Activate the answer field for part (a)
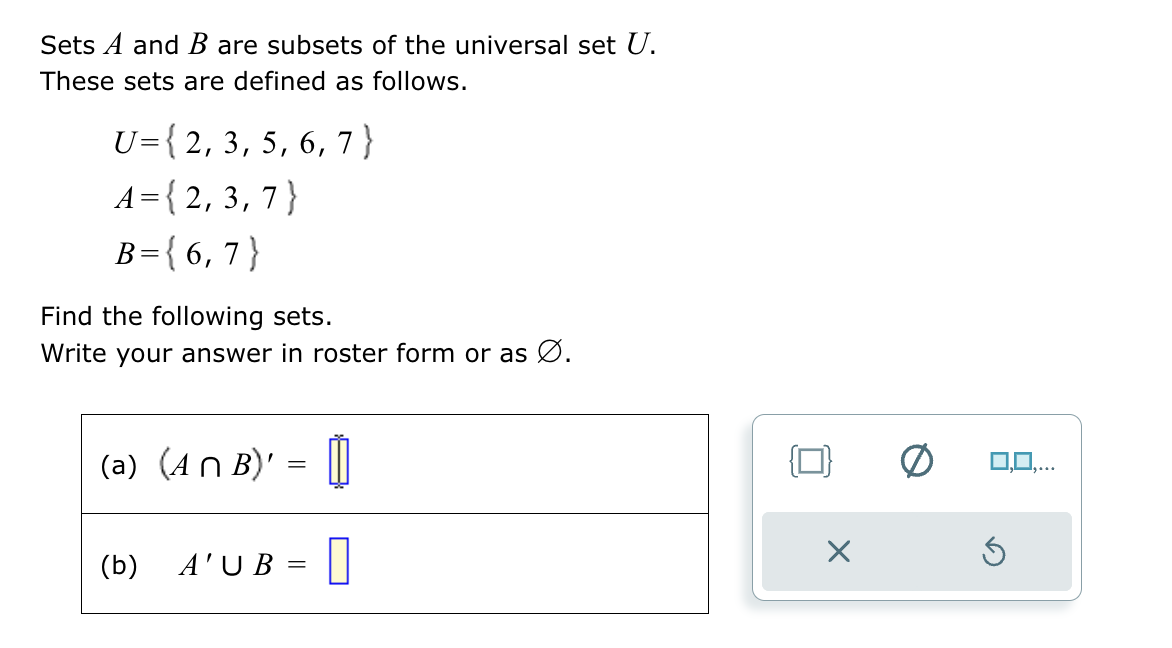This screenshot has height=648, width=1172. click(x=338, y=462)
